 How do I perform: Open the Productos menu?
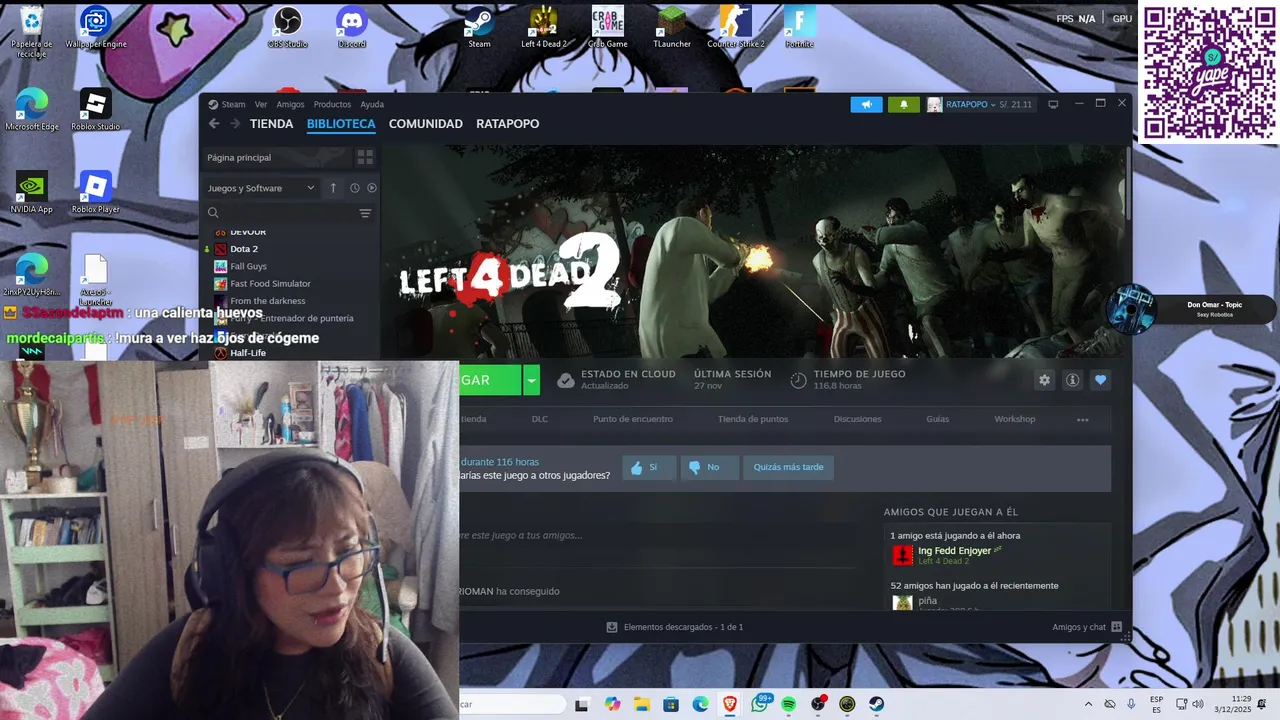332,104
